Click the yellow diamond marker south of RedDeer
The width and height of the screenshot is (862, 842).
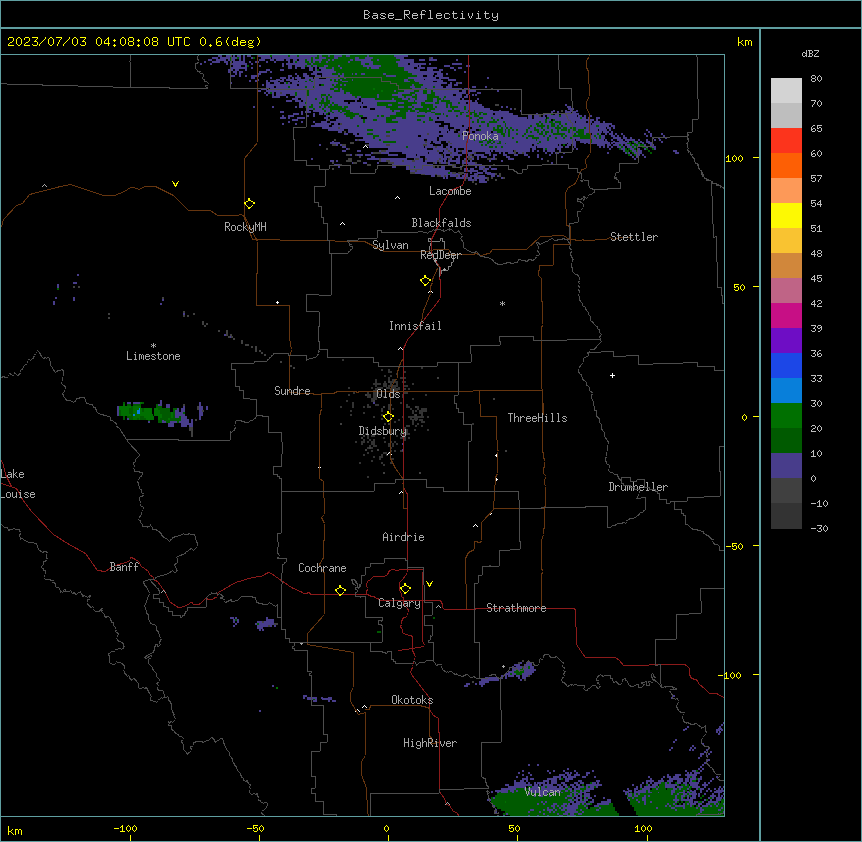(x=426, y=281)
